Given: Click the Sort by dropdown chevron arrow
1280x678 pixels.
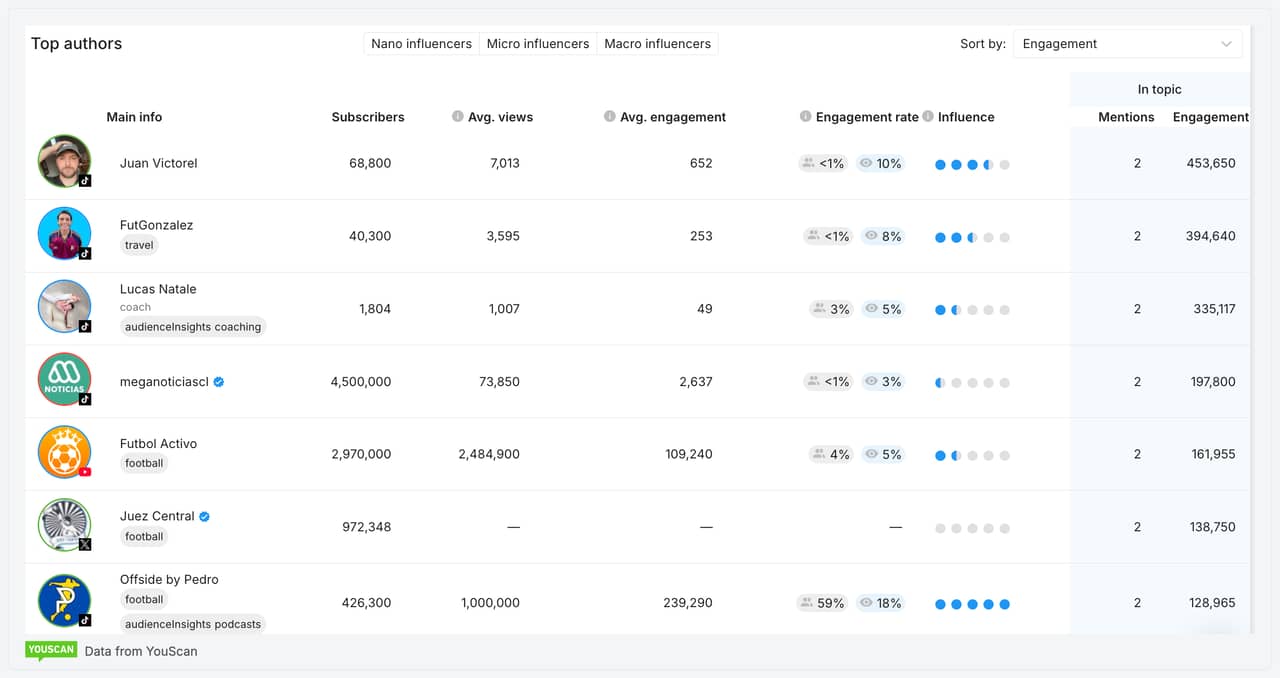Looking at the screenshot, I should (1226, 44).
